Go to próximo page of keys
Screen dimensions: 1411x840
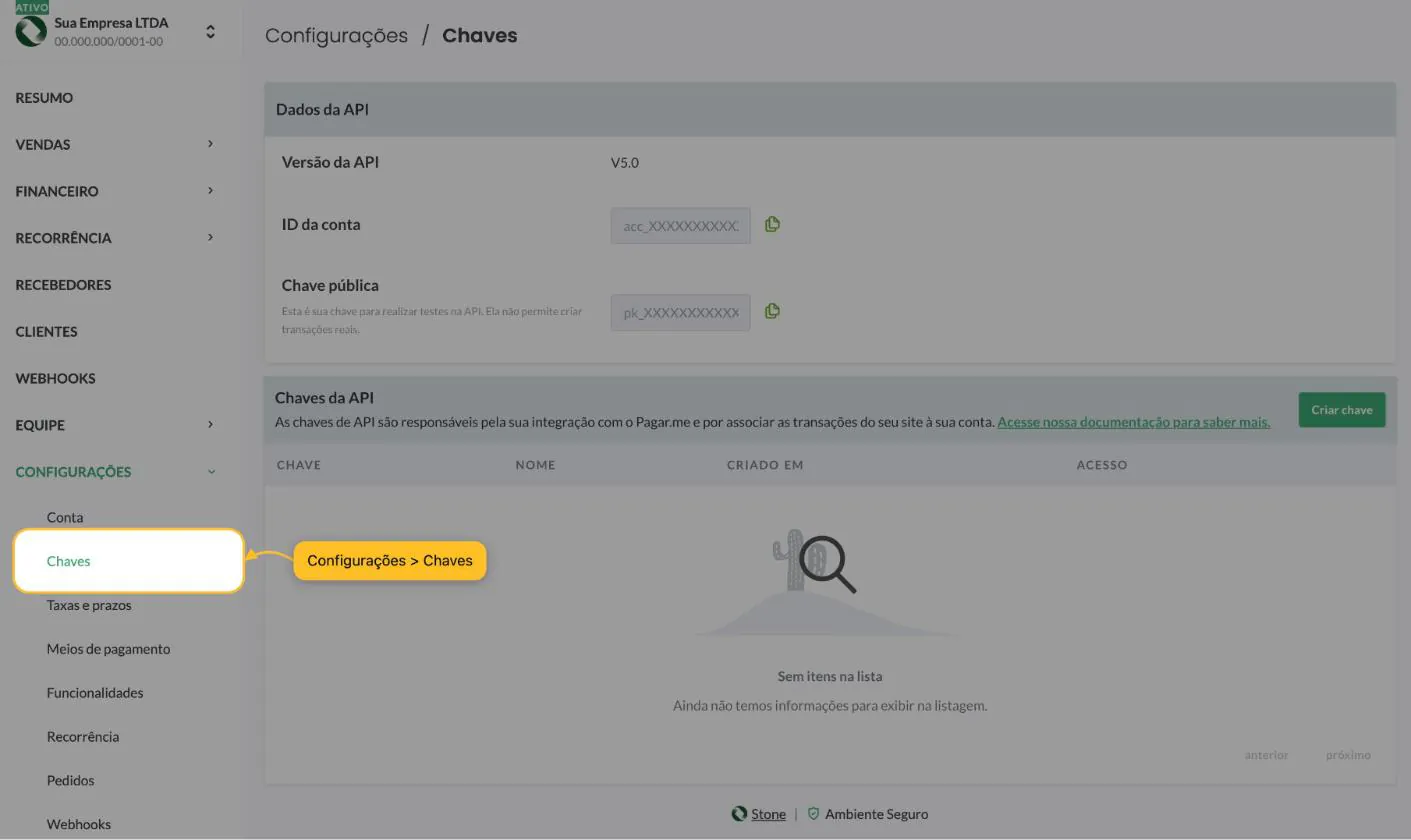tap(1348, 755)
